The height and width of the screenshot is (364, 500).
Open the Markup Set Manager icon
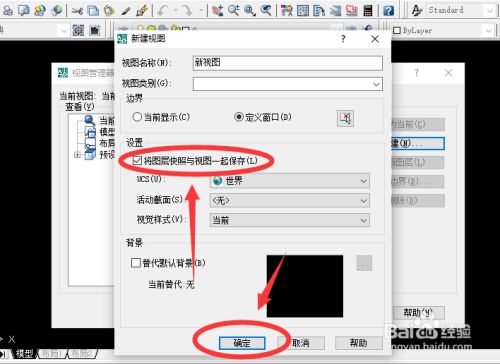click(x=351, y=11)
